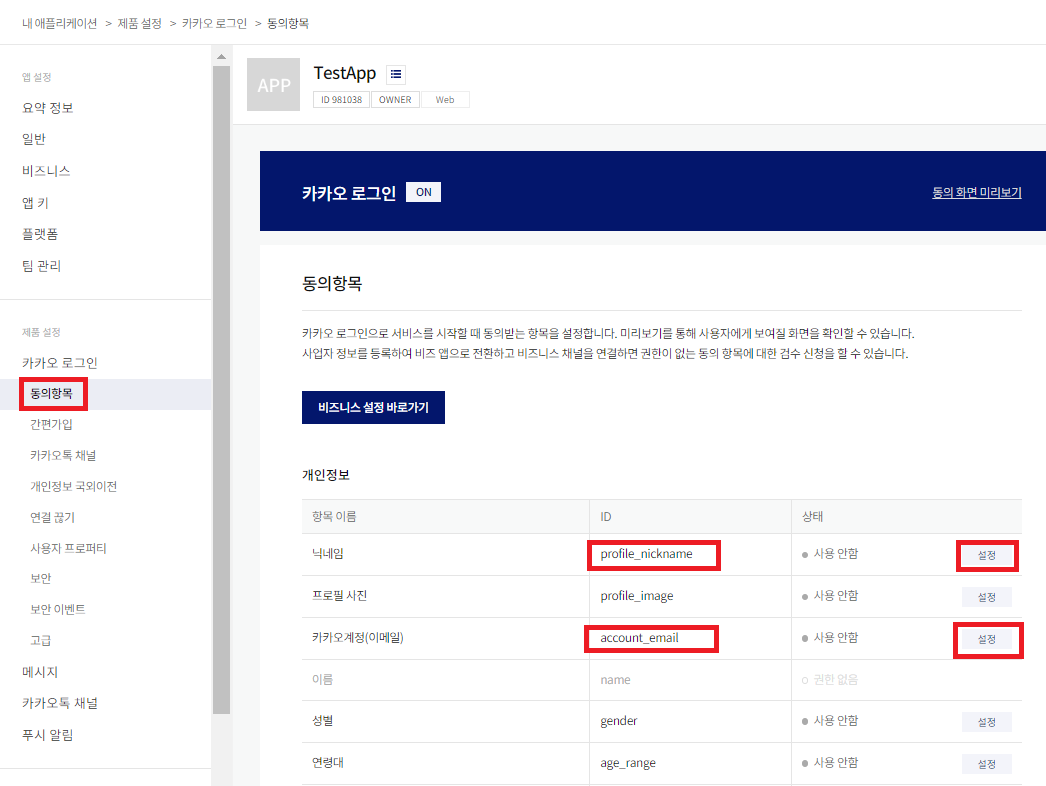Click the APP thumbnail image

(274, 85)
